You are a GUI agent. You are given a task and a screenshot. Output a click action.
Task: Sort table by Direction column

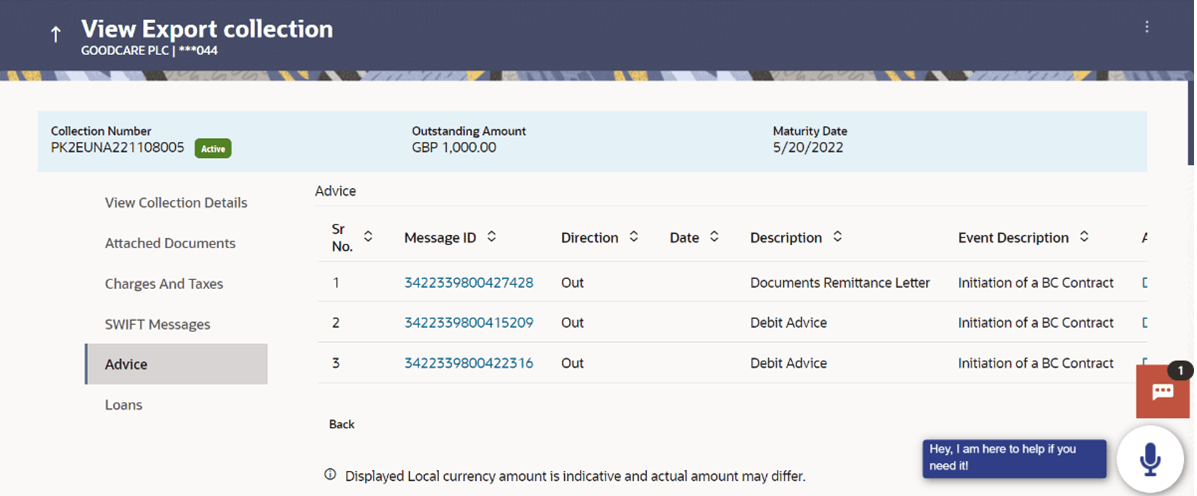pos(633,237)
